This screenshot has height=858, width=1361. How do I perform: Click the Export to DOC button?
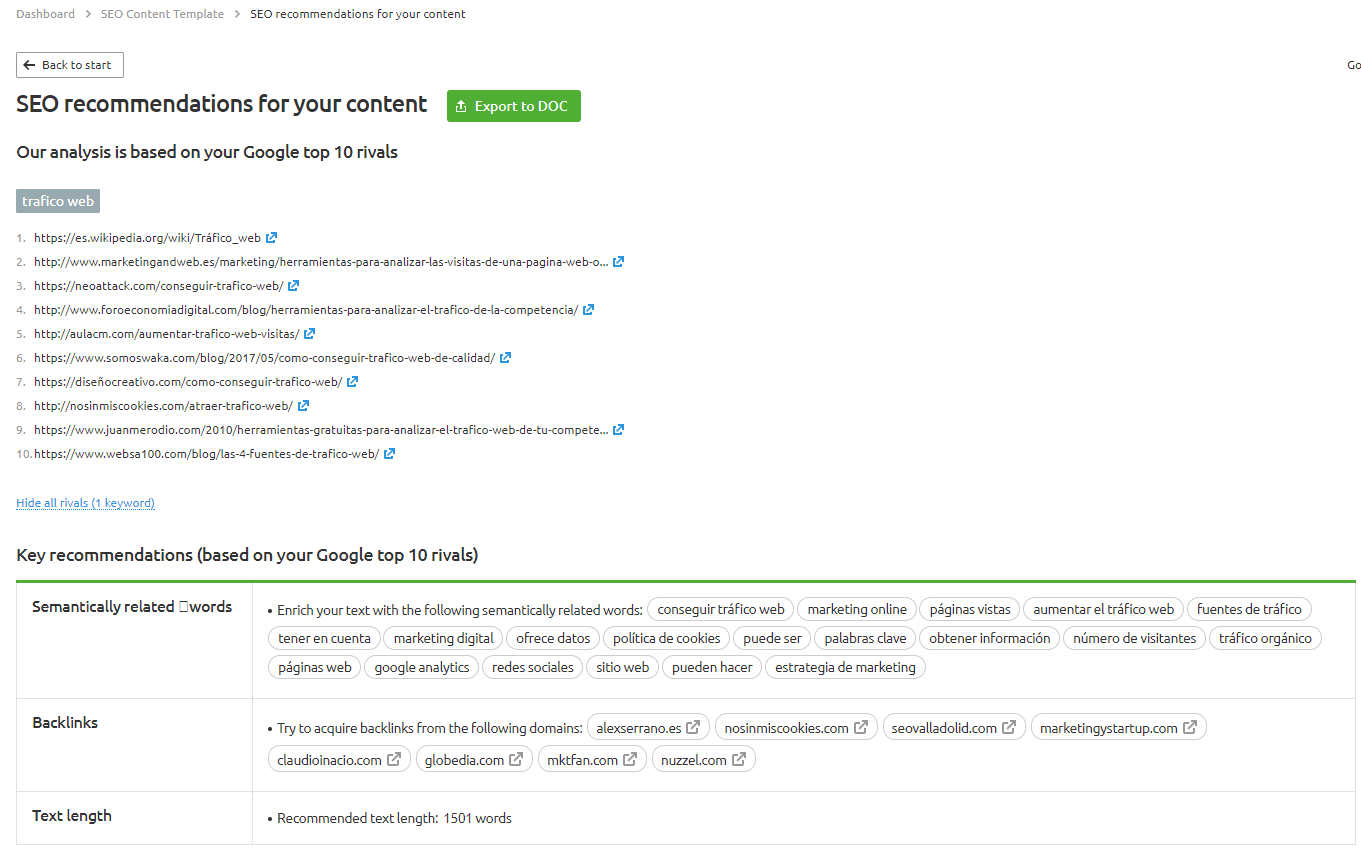tap(513, 106)
